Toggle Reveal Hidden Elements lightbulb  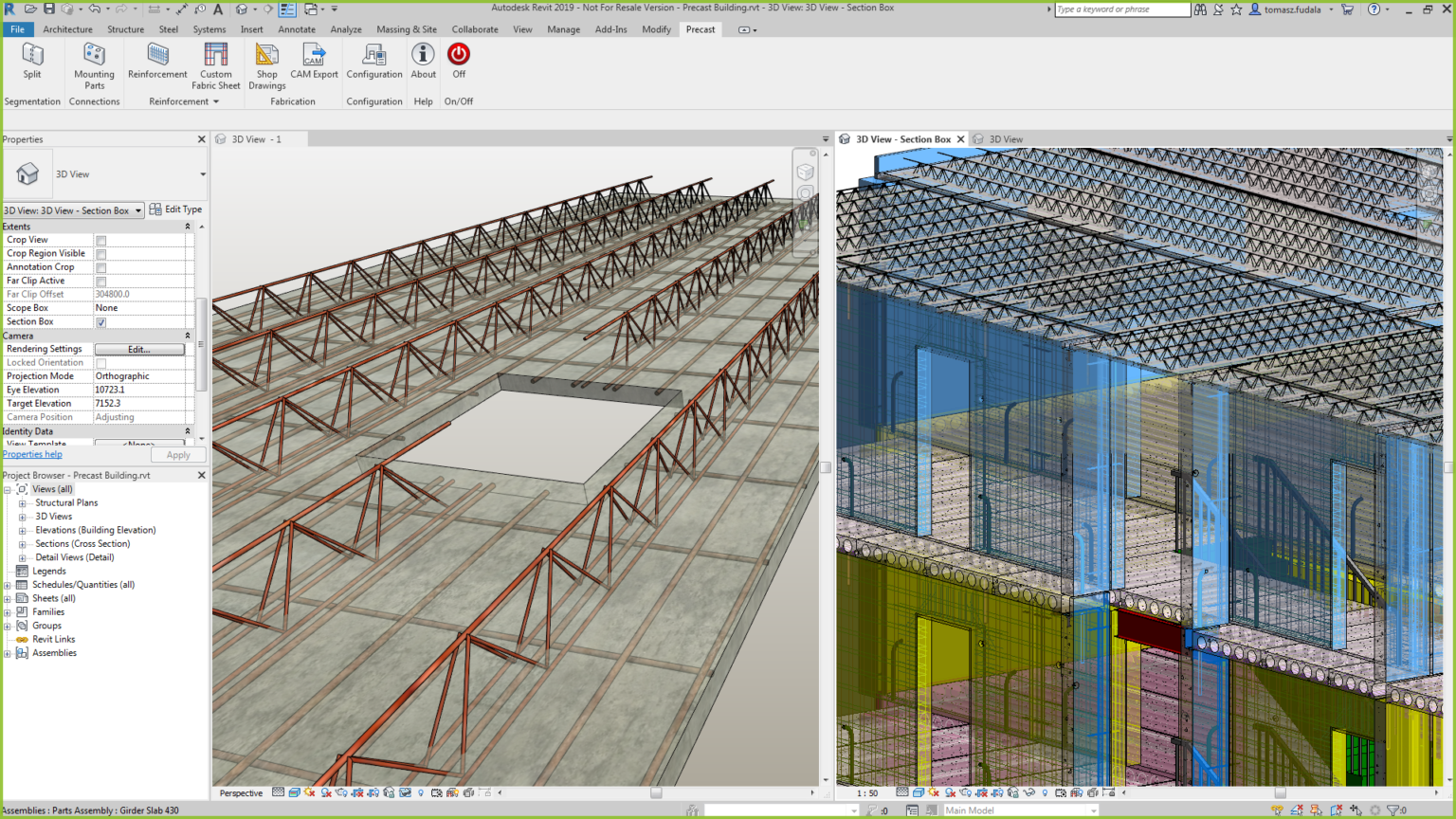[x=421, y=792]
